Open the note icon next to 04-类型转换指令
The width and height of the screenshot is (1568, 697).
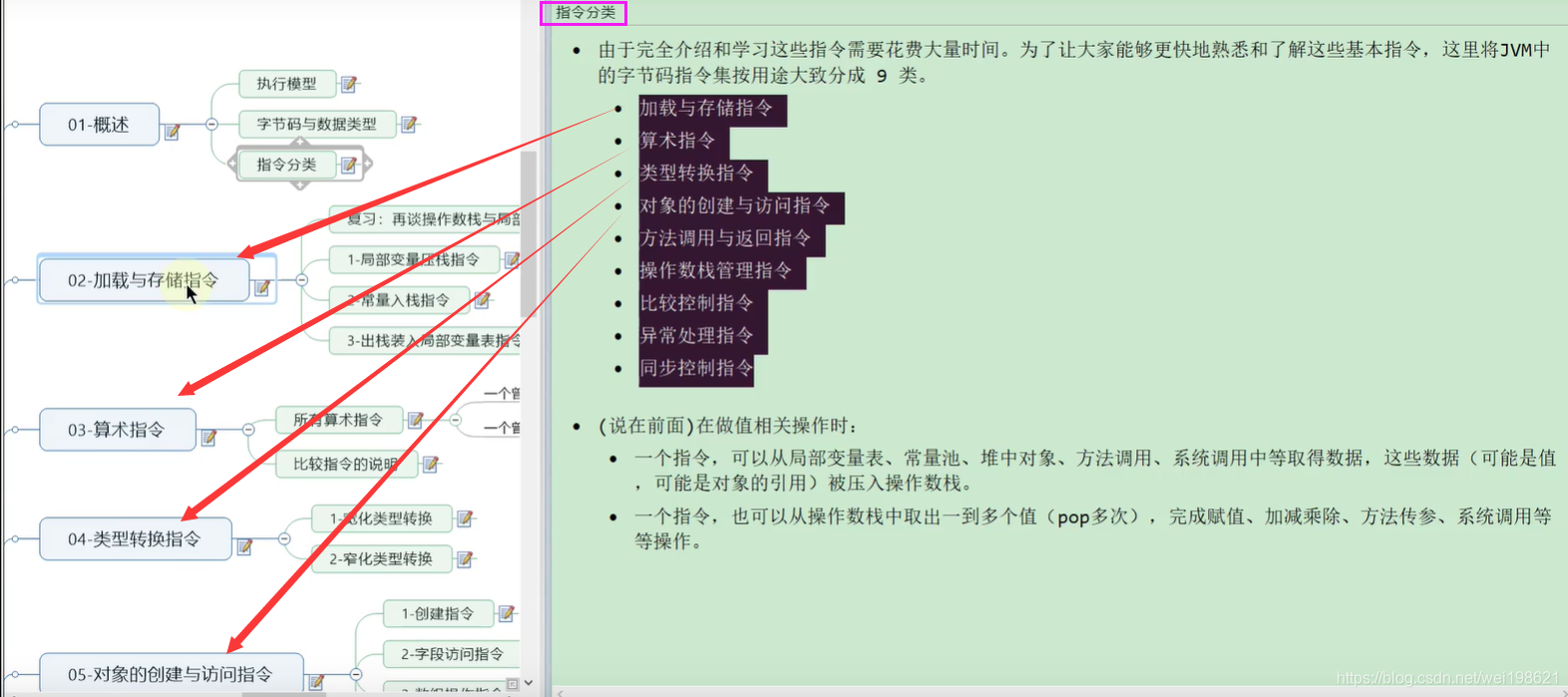click(x=244, y=545)
